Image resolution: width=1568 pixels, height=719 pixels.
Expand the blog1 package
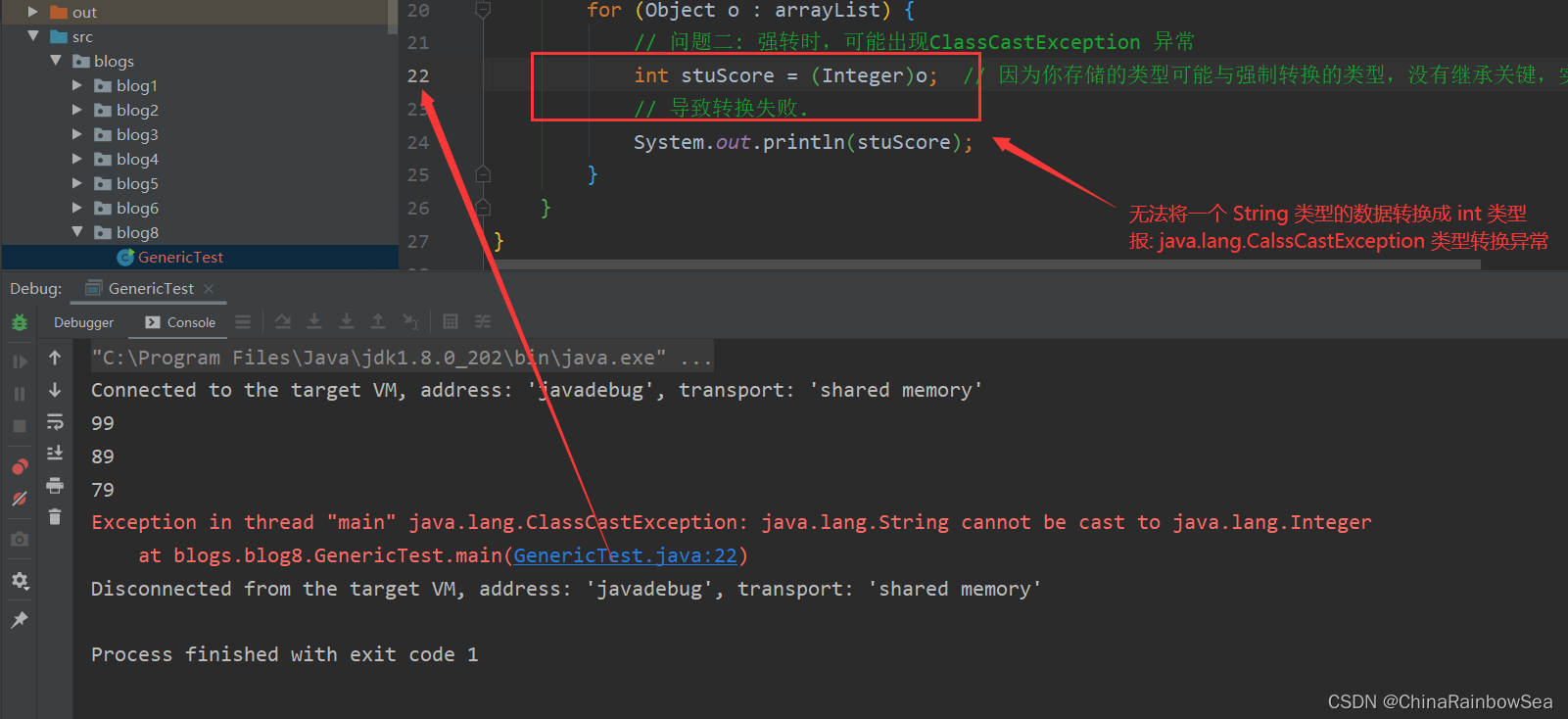[x=77, y=85]
